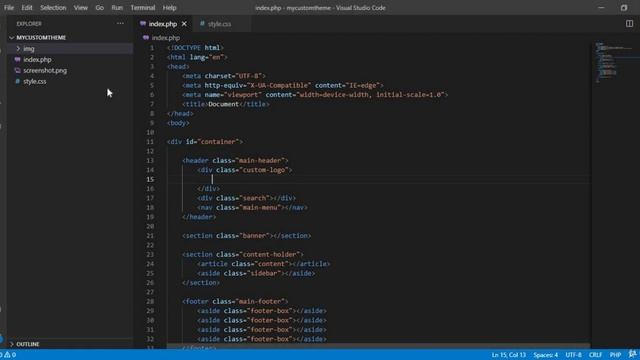Click the horizontal scrollbar under the editor
This screenshot has height=360, width=640.
378,346
